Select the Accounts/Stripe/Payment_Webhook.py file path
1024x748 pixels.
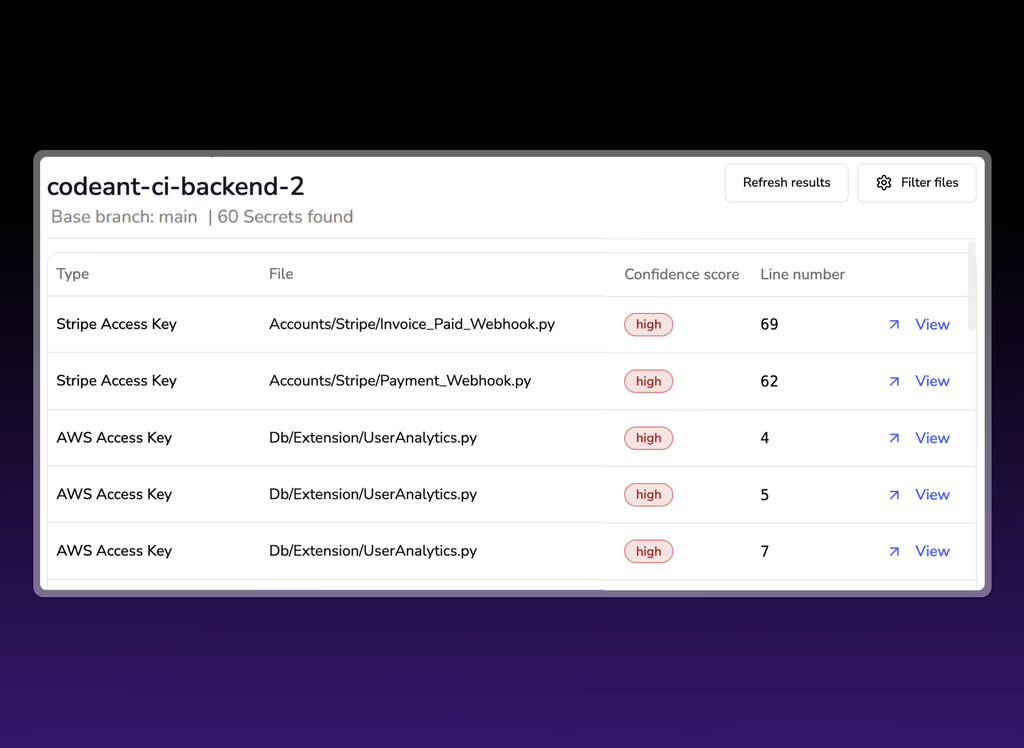coord(400,381)
